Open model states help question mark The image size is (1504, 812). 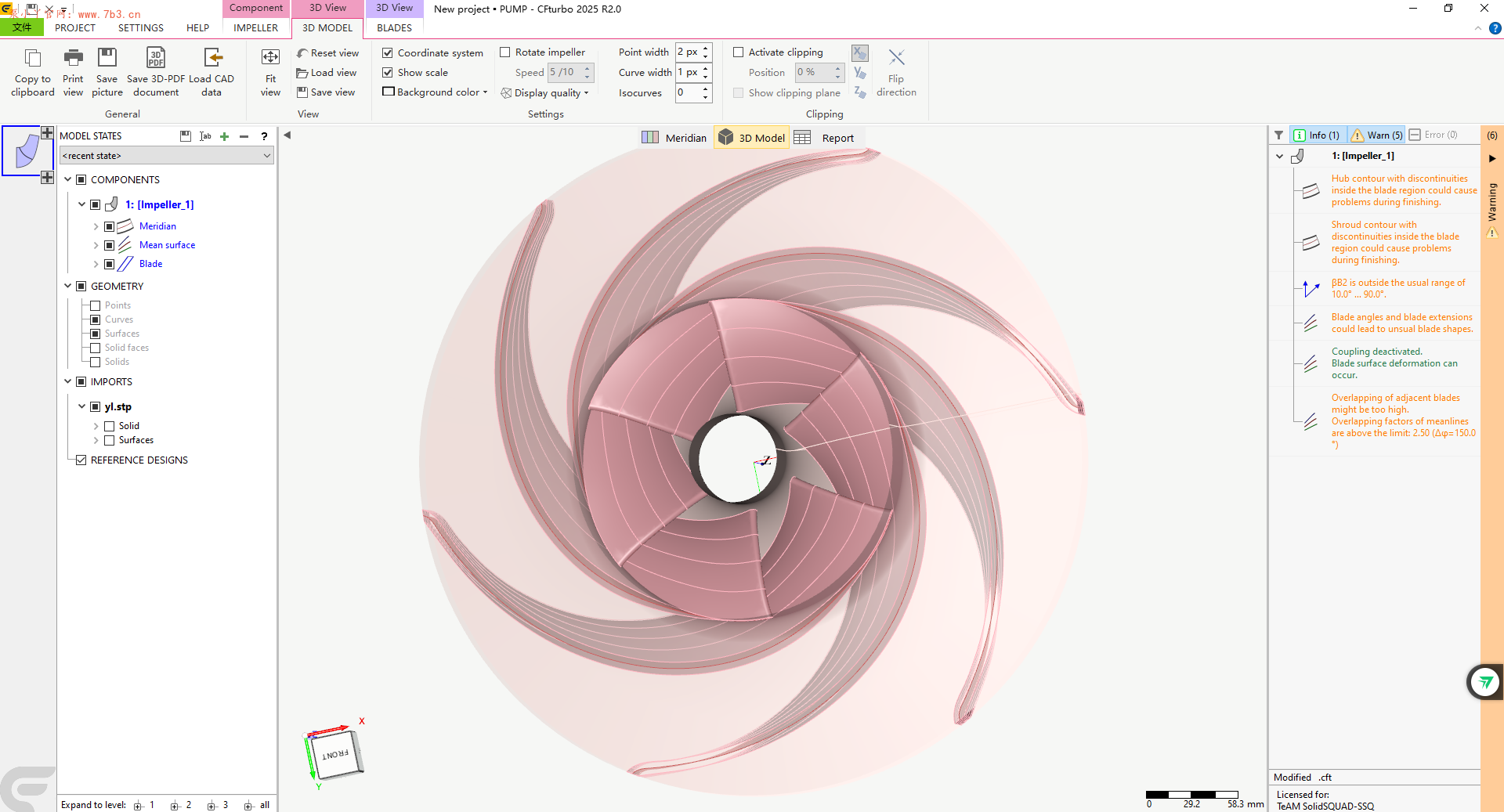(x=265, y=136)
